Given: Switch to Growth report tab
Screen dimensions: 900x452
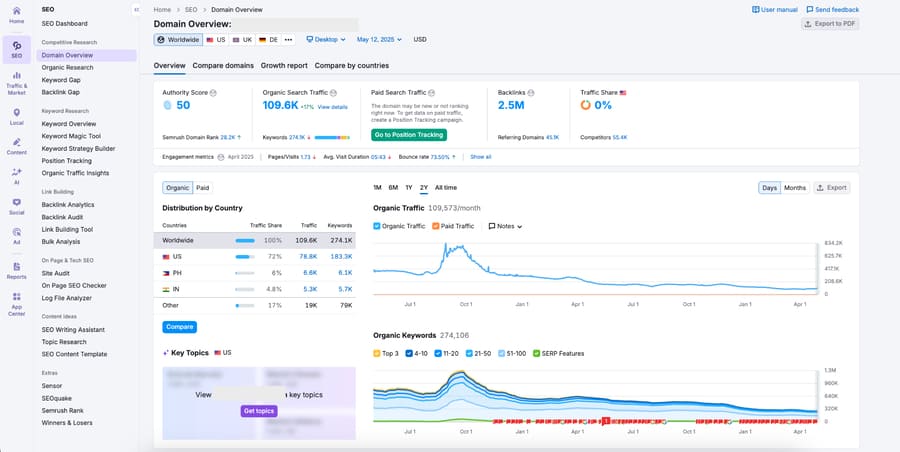Looking at the screenshot, I should [x=284, y=65].
